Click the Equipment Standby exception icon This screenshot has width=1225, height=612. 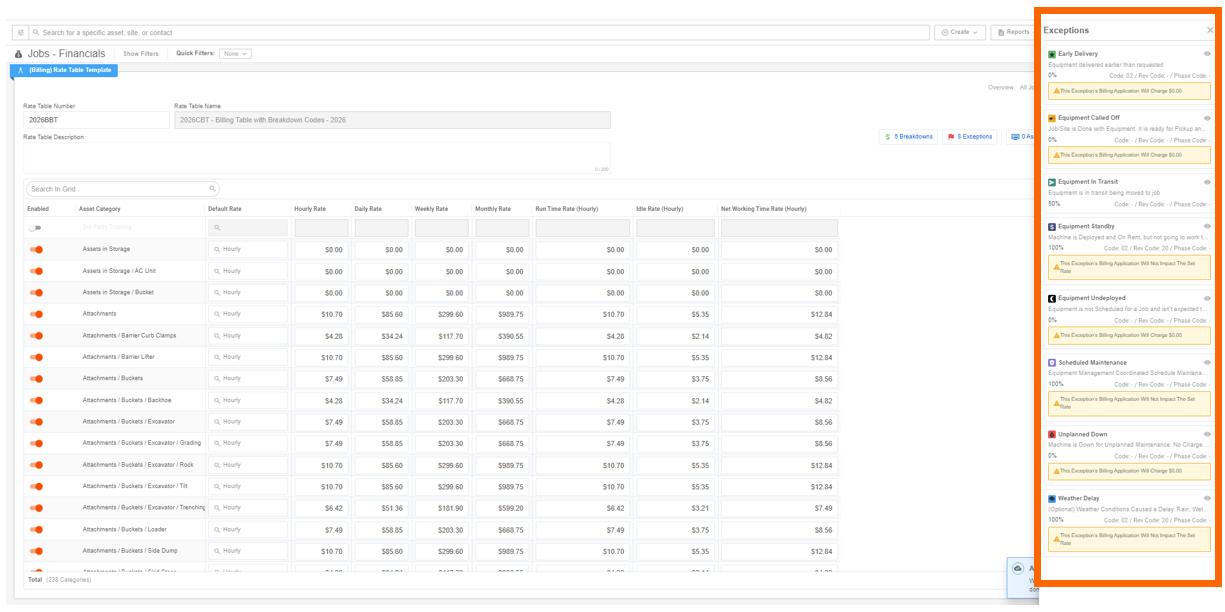pos(1052,227)
